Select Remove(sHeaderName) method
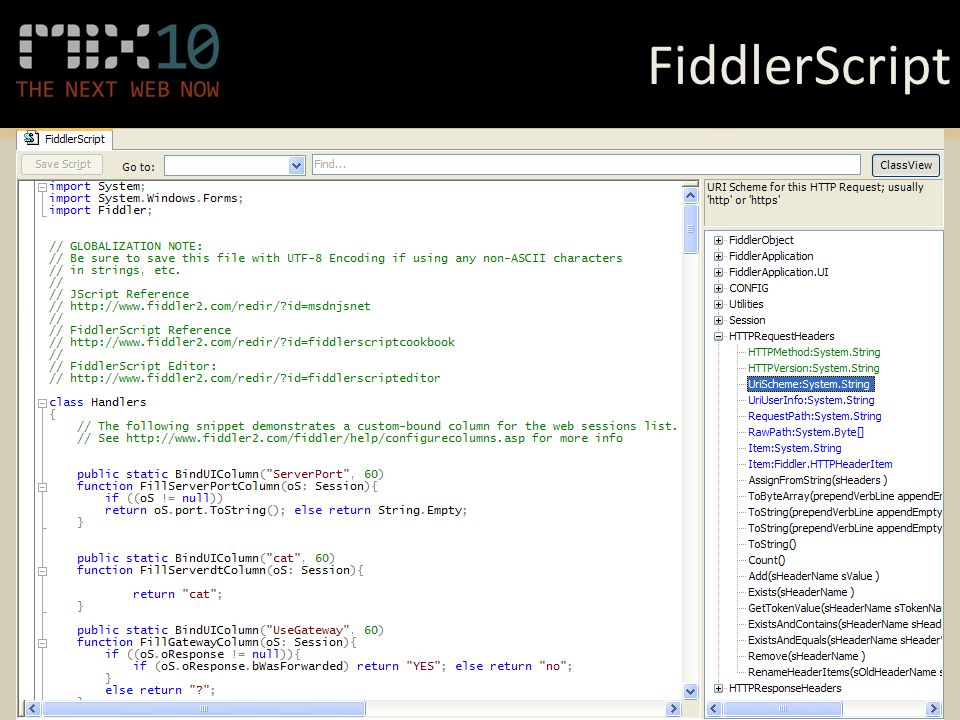This screenshot has height=720, width=960. coord(806,656)
